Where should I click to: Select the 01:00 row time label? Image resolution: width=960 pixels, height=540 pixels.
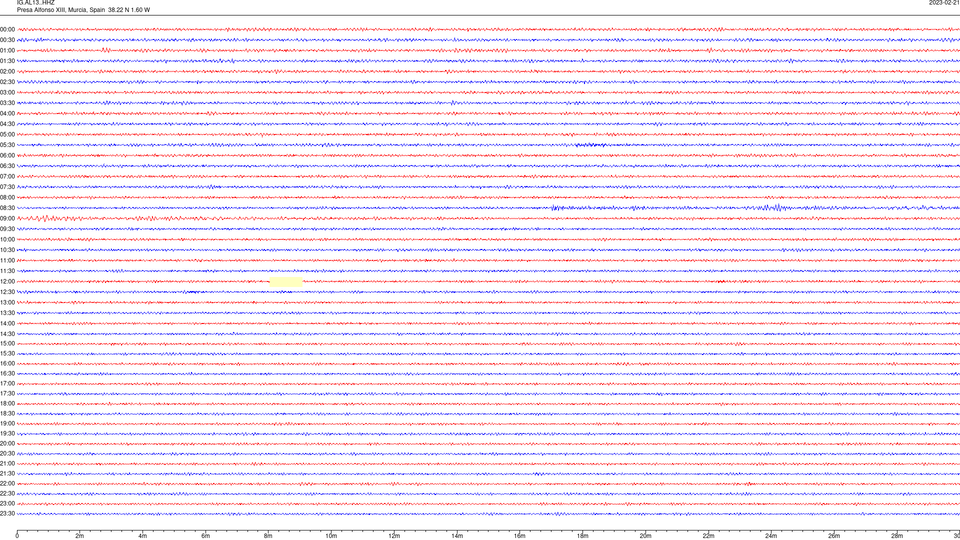(x=7, y=50)
